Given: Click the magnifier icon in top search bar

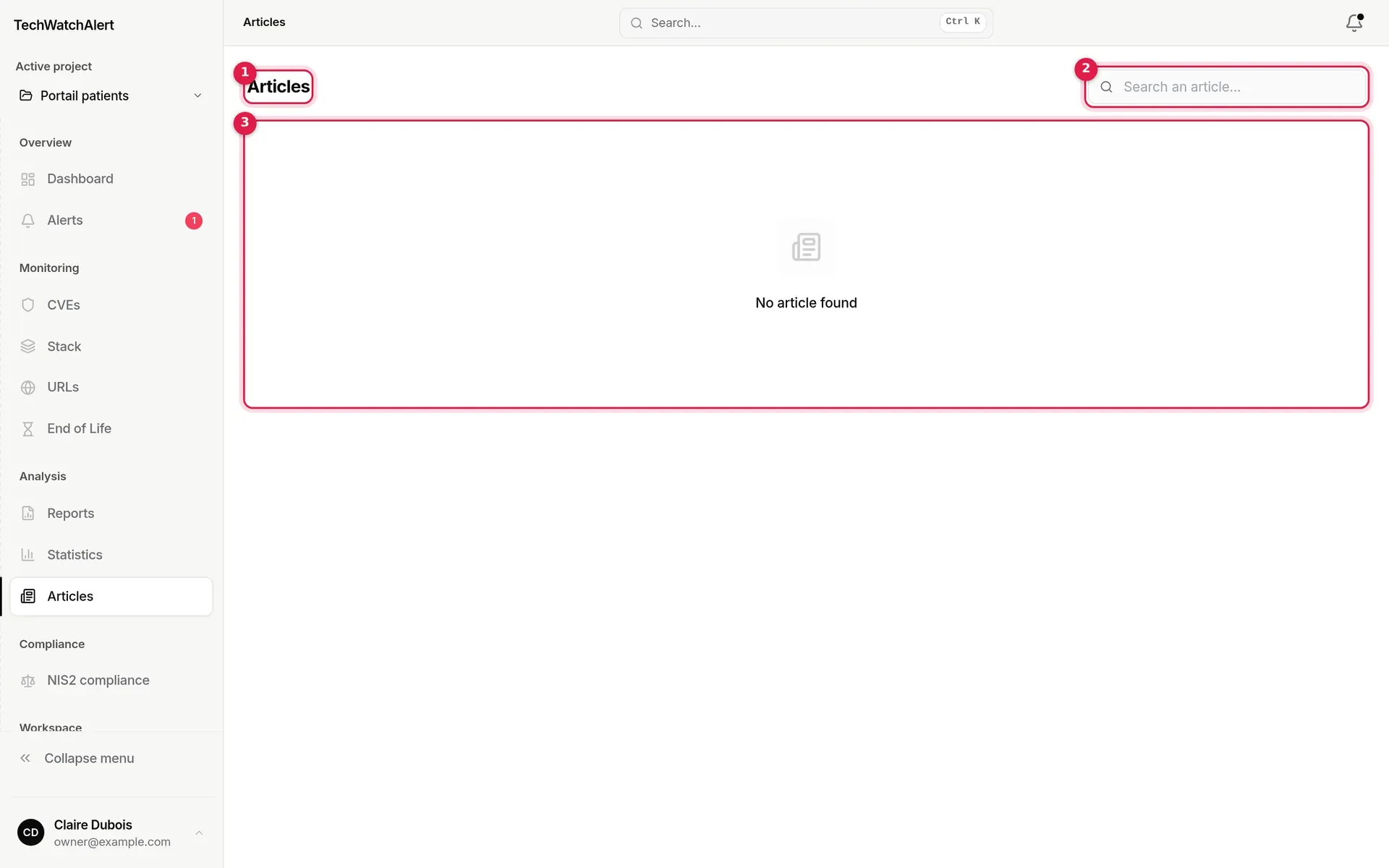Looking at the screenshot, I should pyautogui.click(x=637, y=23).
